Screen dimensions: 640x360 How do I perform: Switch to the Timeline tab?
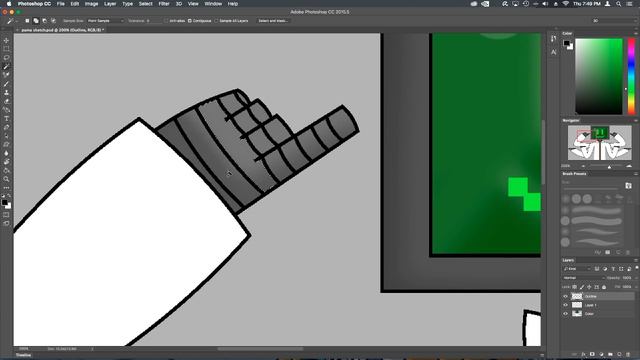pos(23,356)
